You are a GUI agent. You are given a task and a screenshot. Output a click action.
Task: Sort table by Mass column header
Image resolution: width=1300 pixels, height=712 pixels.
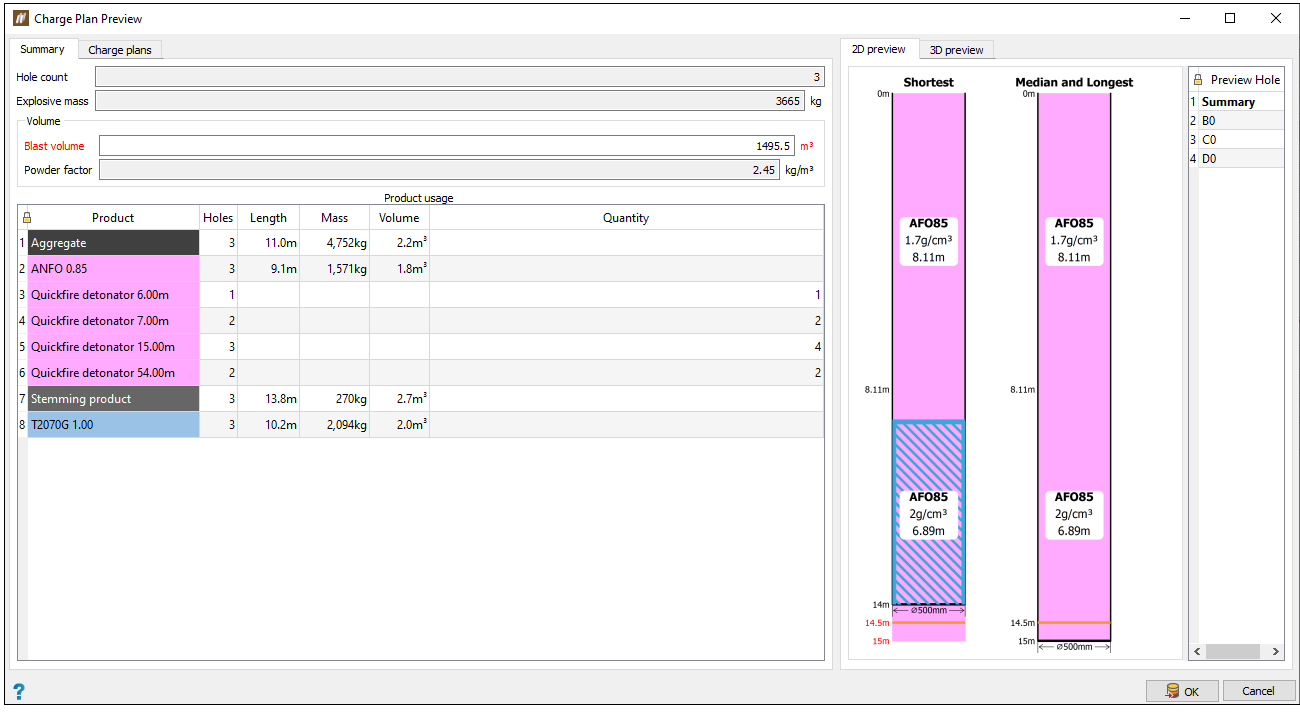(x=334, y=218)
